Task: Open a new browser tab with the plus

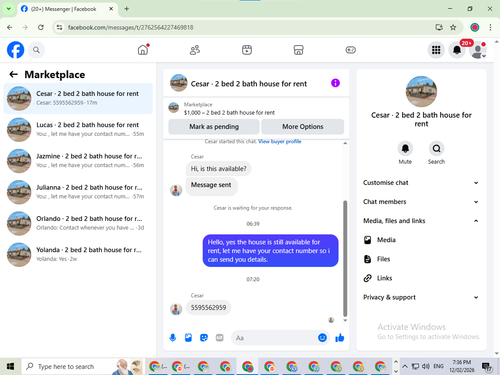Action: click(x=127, y=9)
